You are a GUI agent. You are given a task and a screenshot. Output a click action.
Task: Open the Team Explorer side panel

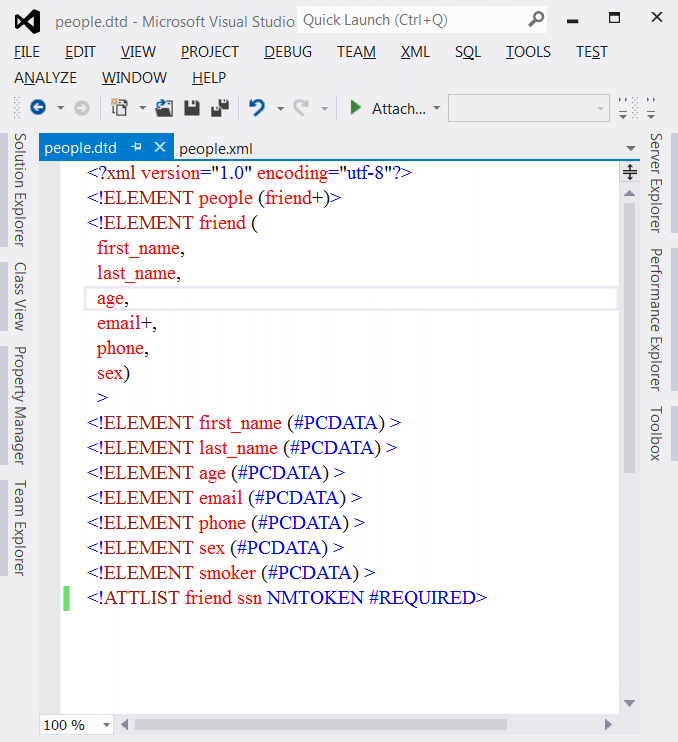coord(19,528)
